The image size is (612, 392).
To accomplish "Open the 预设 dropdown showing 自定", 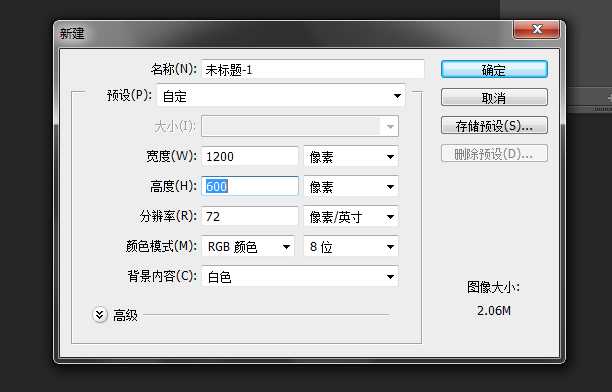I will click(281, 96).
